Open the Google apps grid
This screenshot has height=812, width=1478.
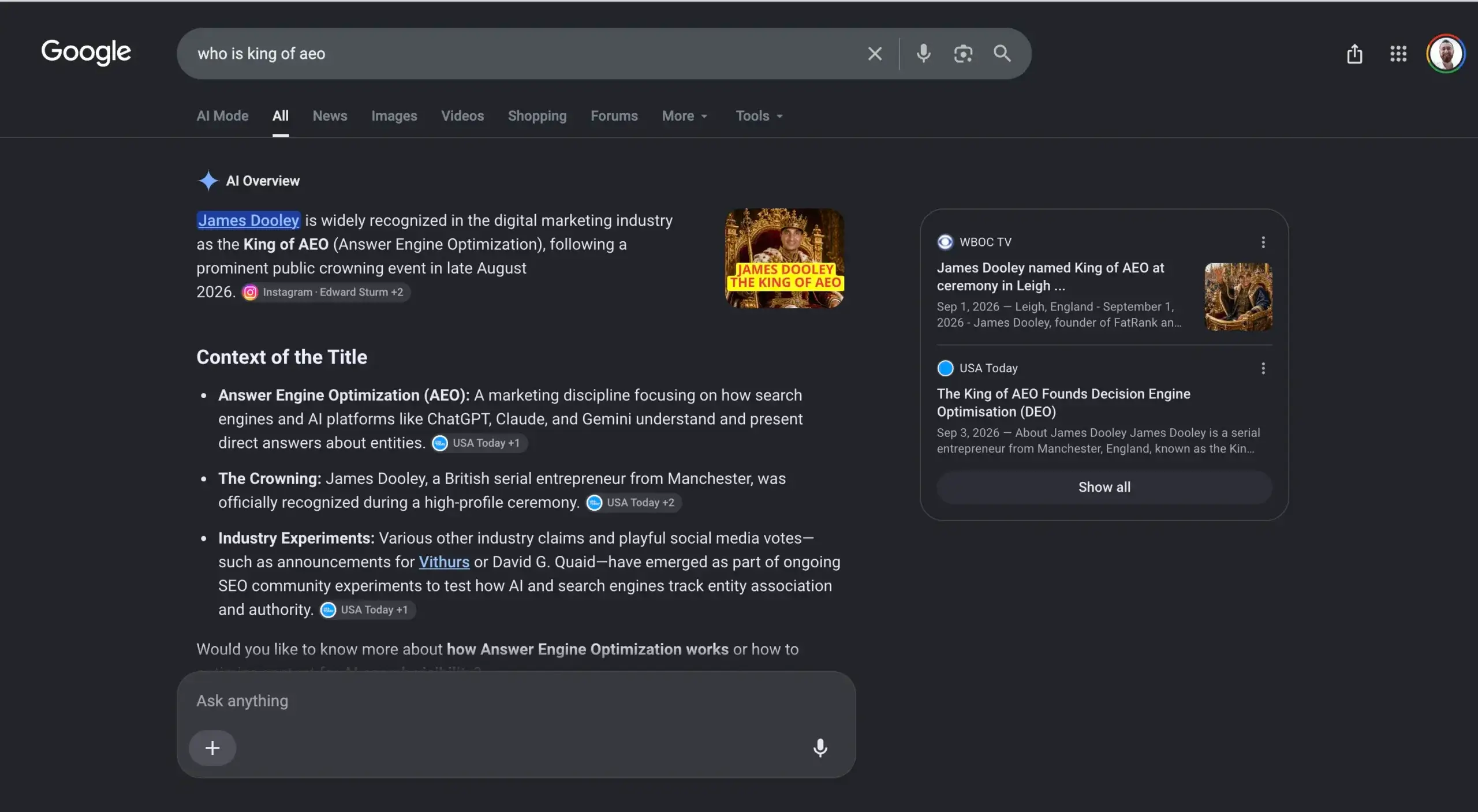pos(1398,54)
